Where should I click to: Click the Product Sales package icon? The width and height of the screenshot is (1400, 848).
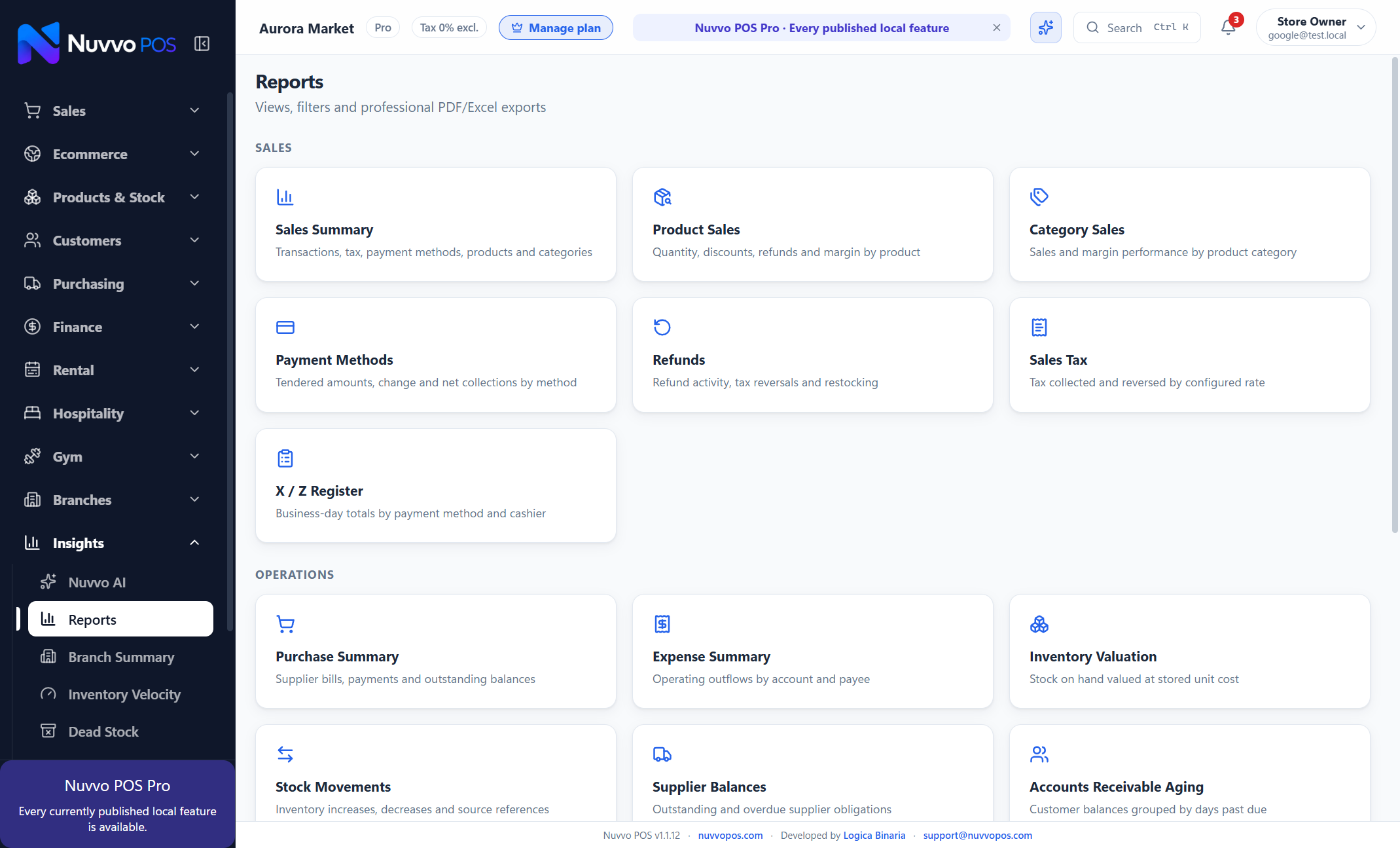(x=662, y=196)
